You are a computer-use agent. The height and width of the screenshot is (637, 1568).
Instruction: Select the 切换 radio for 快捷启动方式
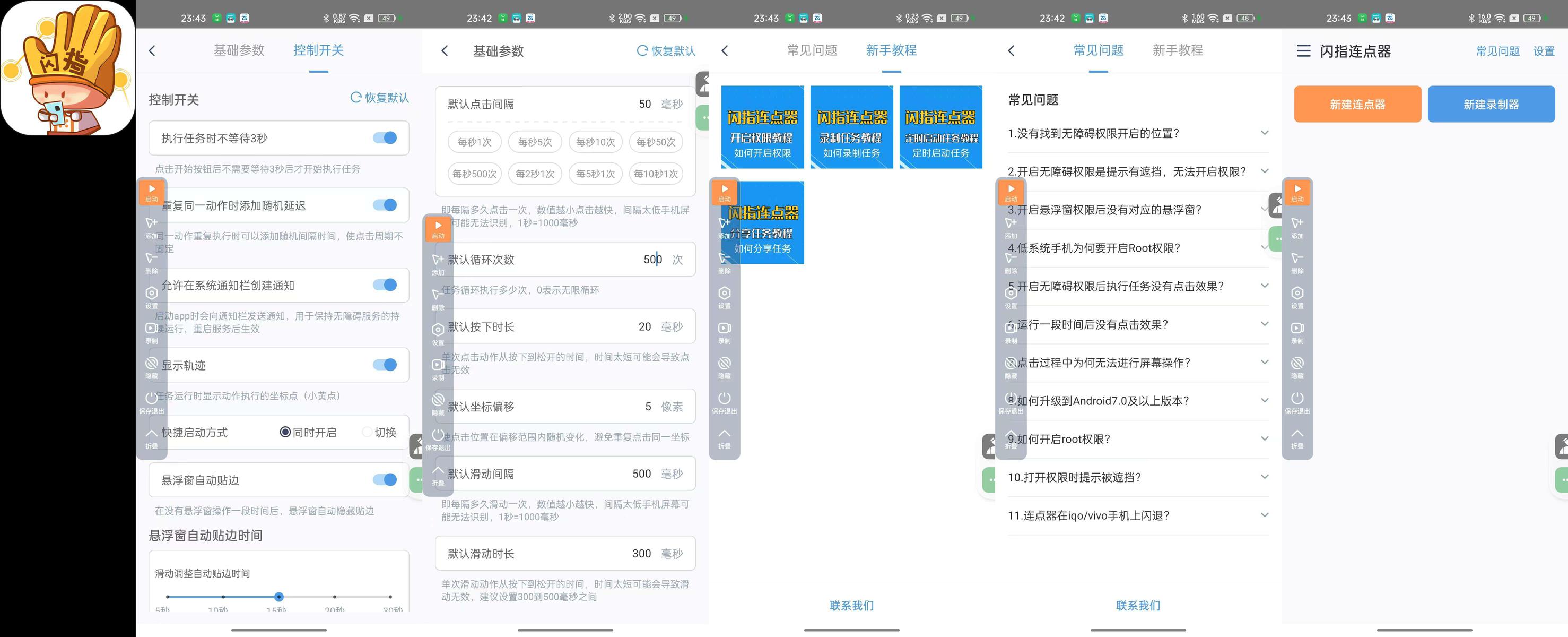click(x=367, y=433)
